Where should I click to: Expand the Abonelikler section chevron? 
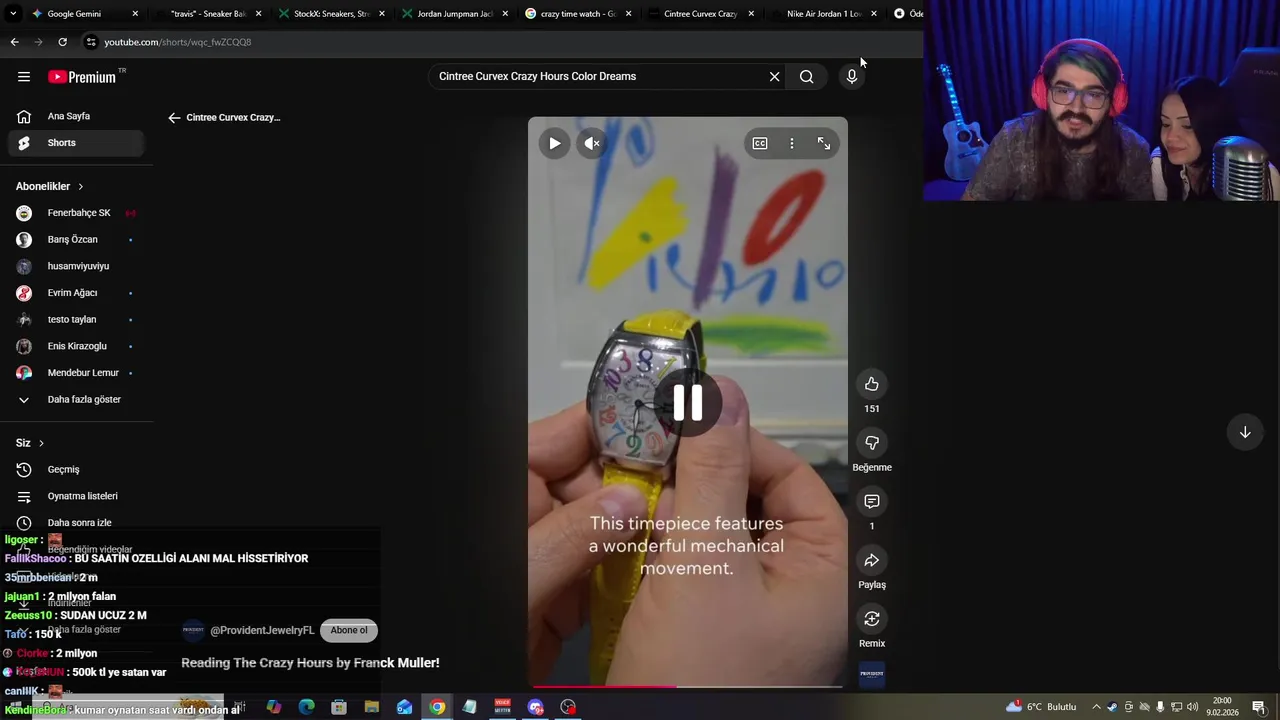[81, 187]
